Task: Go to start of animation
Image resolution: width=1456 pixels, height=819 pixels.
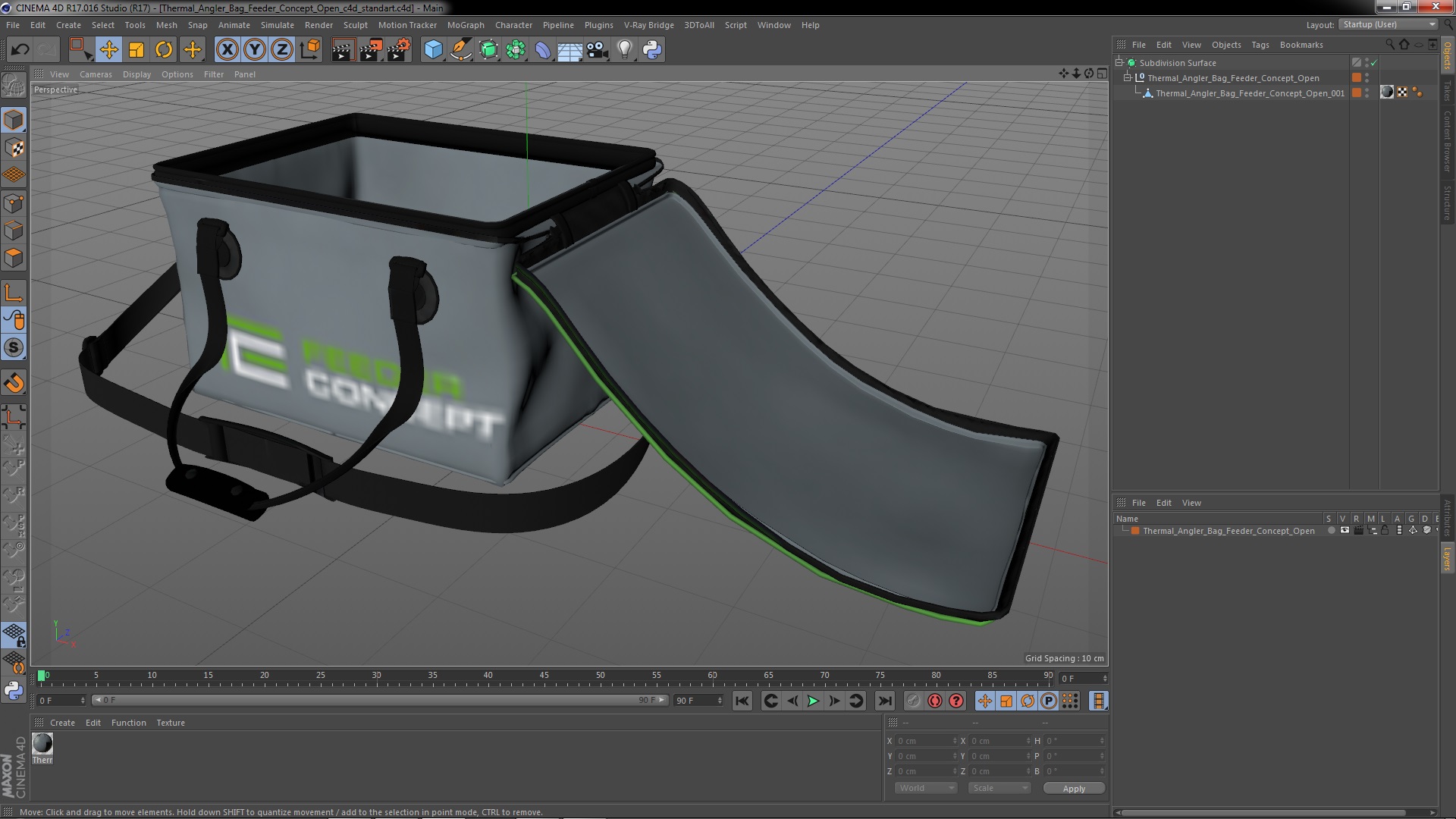Action: coord(742,701)
